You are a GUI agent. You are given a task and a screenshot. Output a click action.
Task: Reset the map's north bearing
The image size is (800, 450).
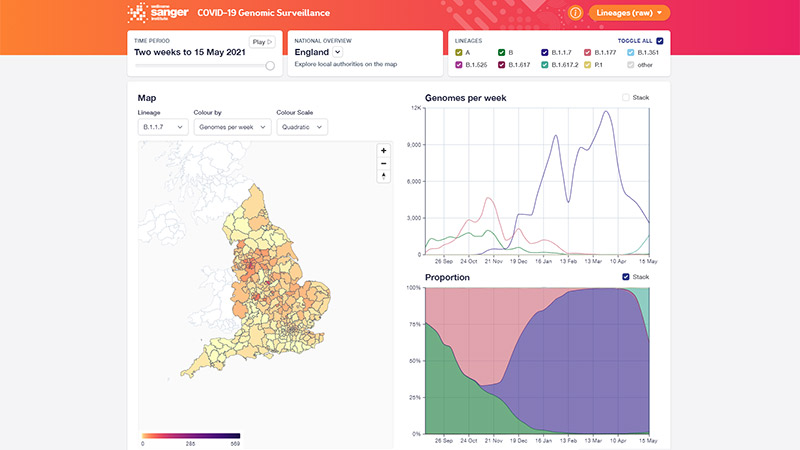point(383,176)
